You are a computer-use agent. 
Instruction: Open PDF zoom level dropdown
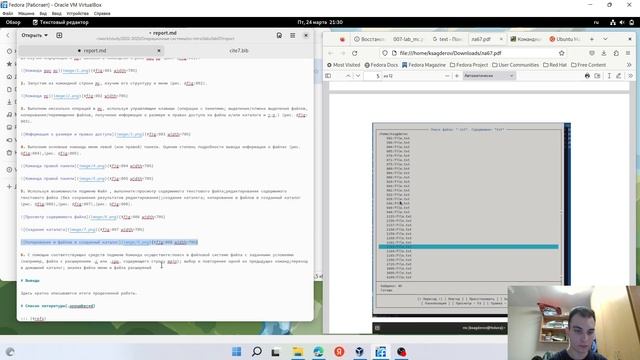(489, 76)
